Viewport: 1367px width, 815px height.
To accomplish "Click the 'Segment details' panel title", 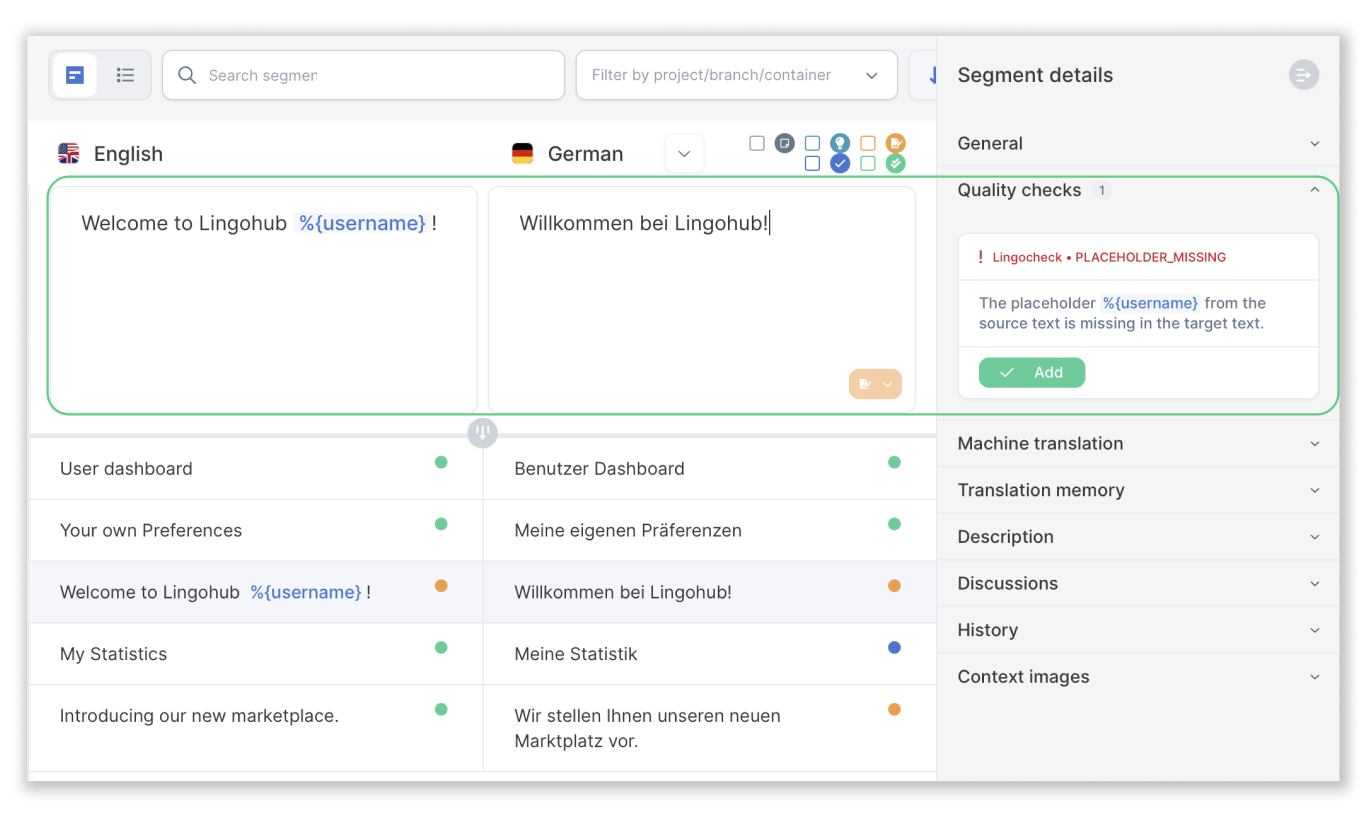I will click(x=1035, y=75).
